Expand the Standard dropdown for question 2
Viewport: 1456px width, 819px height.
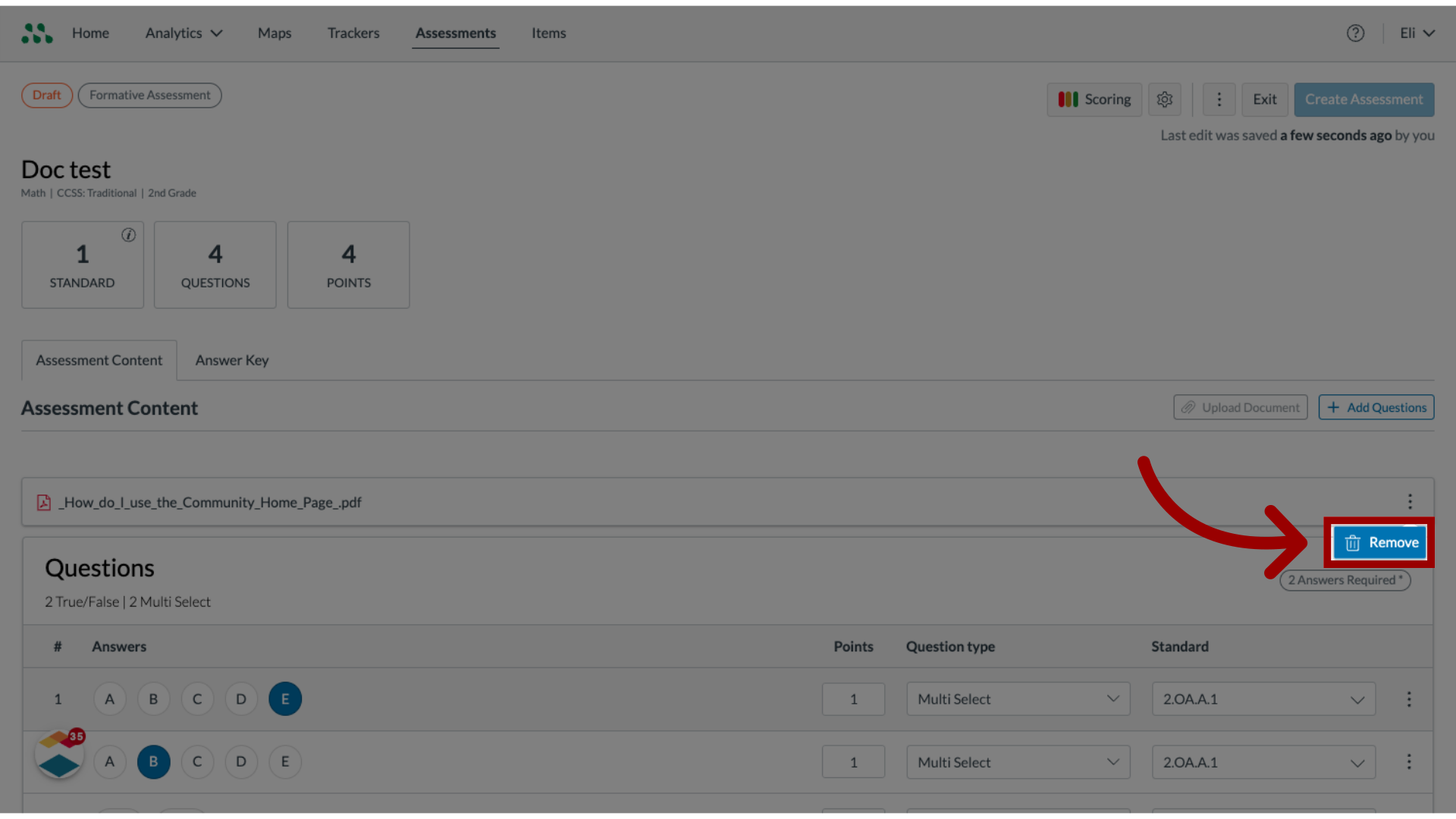point(1357,762)
